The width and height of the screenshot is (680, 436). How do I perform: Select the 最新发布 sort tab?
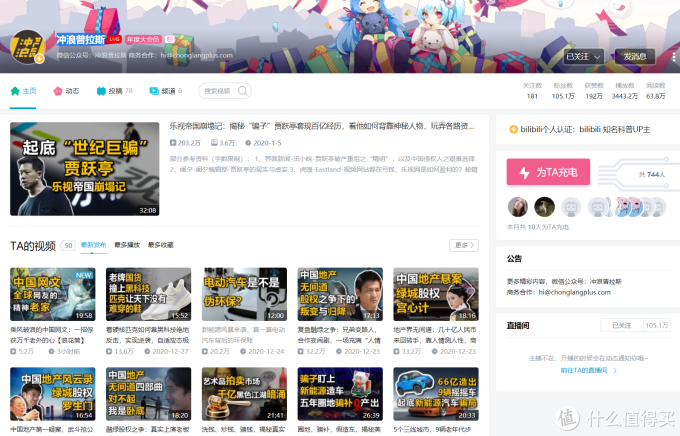[93, 245]
